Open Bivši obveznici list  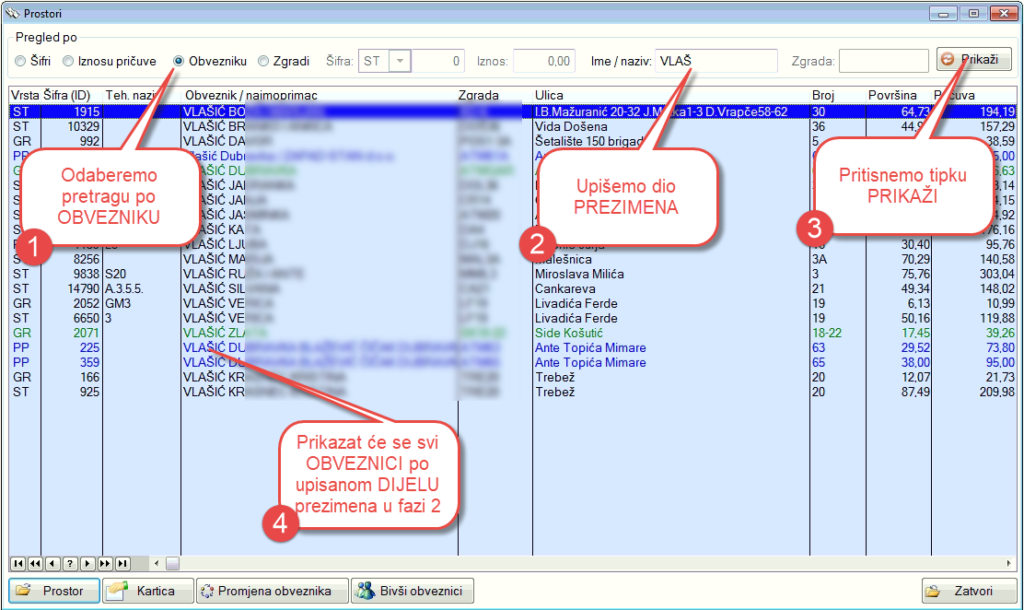coord(412,591)
